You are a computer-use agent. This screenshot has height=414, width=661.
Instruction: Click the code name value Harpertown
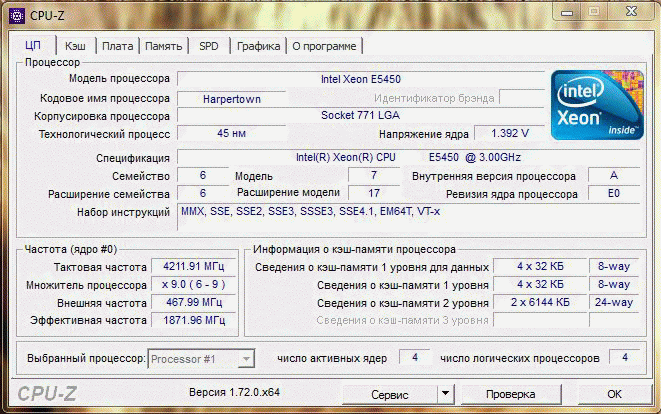click(x=231, y=99)
